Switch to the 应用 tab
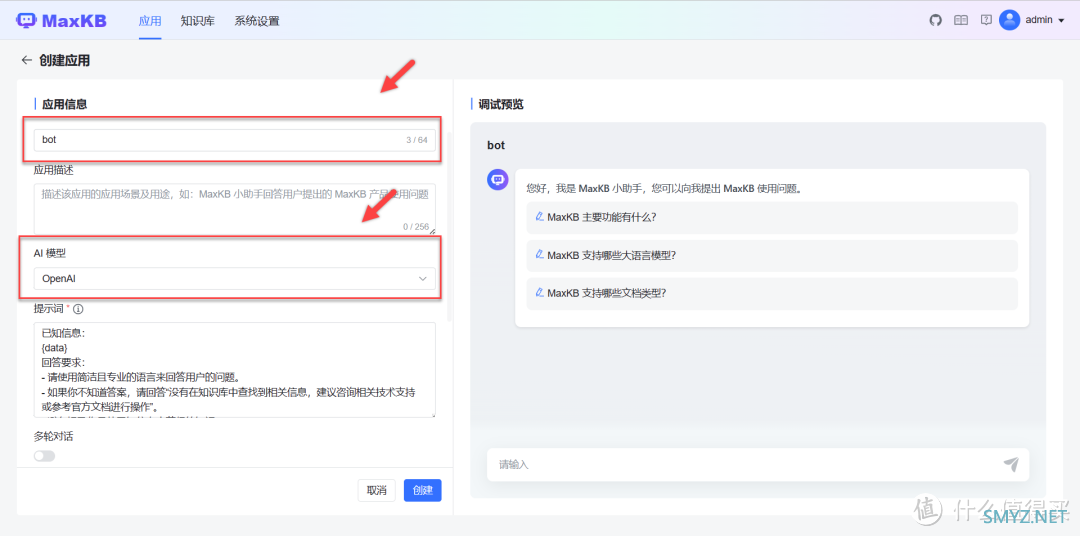Image resolution: width=1080 pixels, height=536 pixels. (x=149, y=21)
